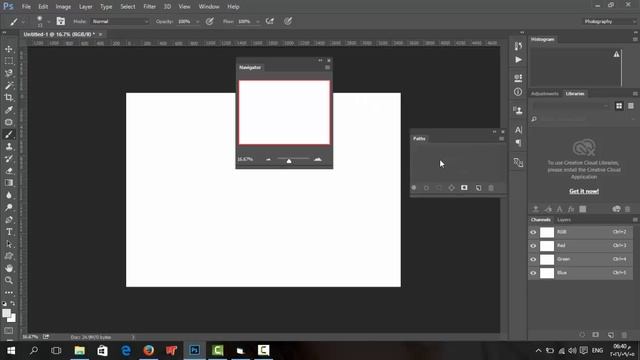Select the Lasso tool
This screenshot has height=360, width=640.
(9, 73)
